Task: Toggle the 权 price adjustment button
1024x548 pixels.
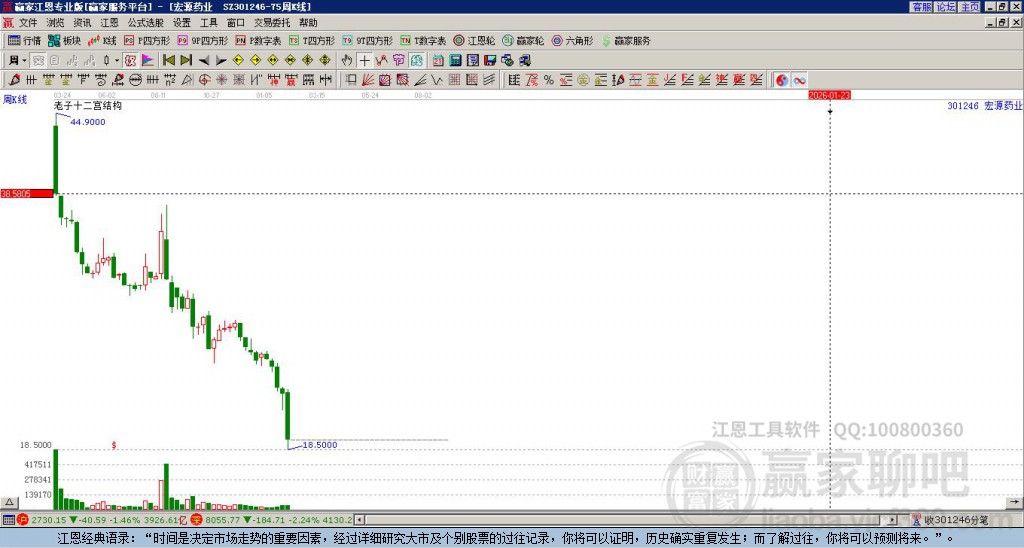Action: point(130,61)
